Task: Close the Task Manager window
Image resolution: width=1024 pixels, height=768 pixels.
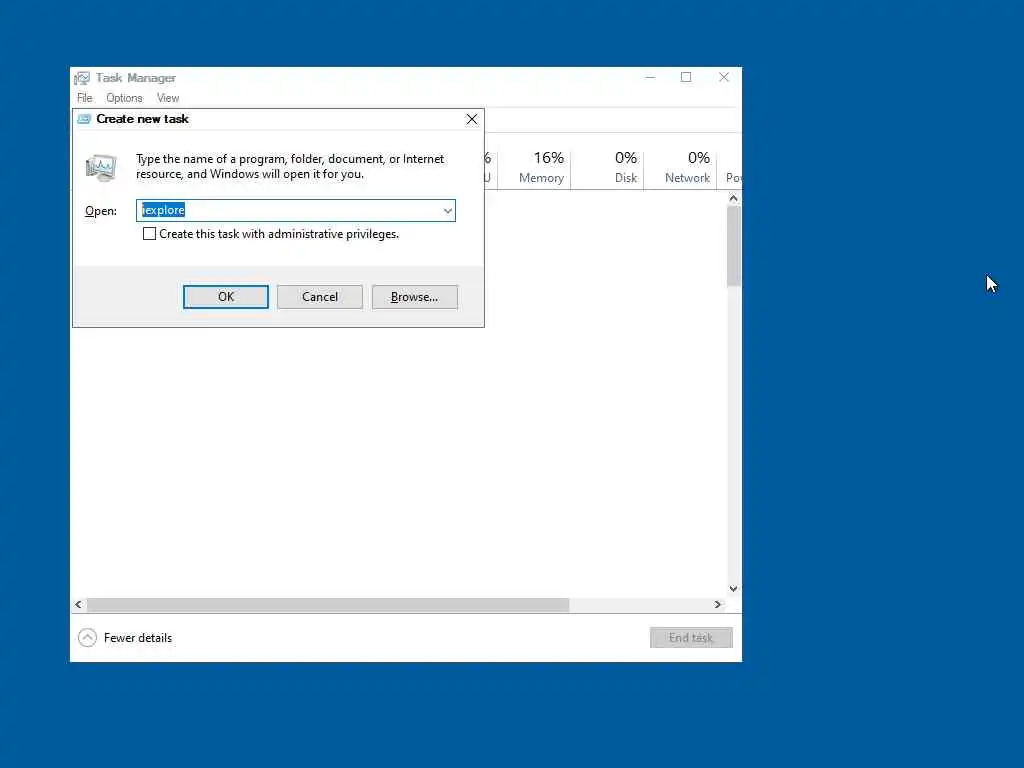Action: pos(724,77)
